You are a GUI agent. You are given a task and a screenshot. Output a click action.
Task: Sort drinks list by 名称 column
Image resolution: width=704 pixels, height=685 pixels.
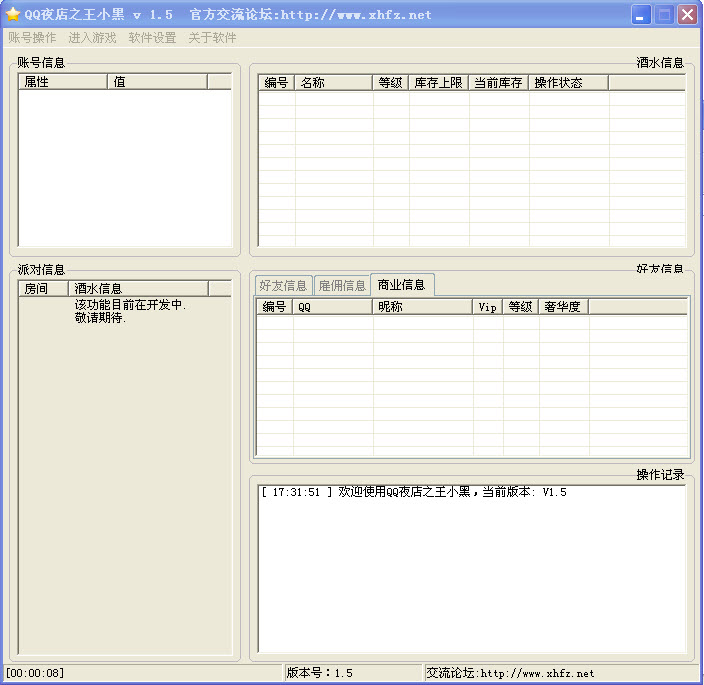click(334, 83)
